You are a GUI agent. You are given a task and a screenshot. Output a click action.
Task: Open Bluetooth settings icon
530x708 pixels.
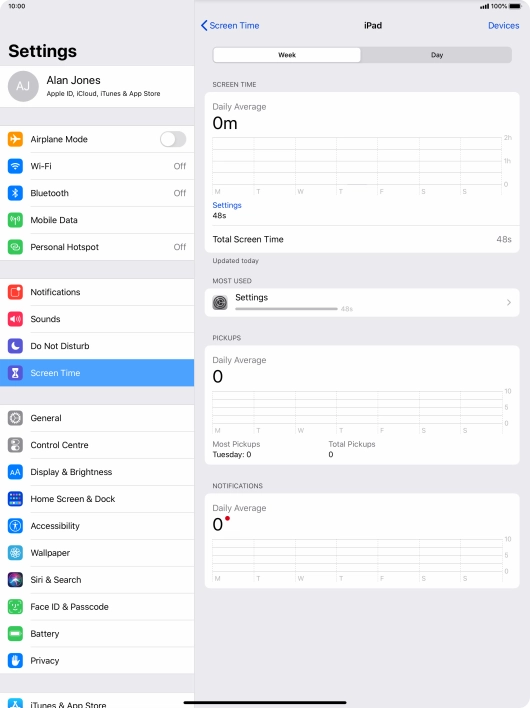click(x=15, y=193)
